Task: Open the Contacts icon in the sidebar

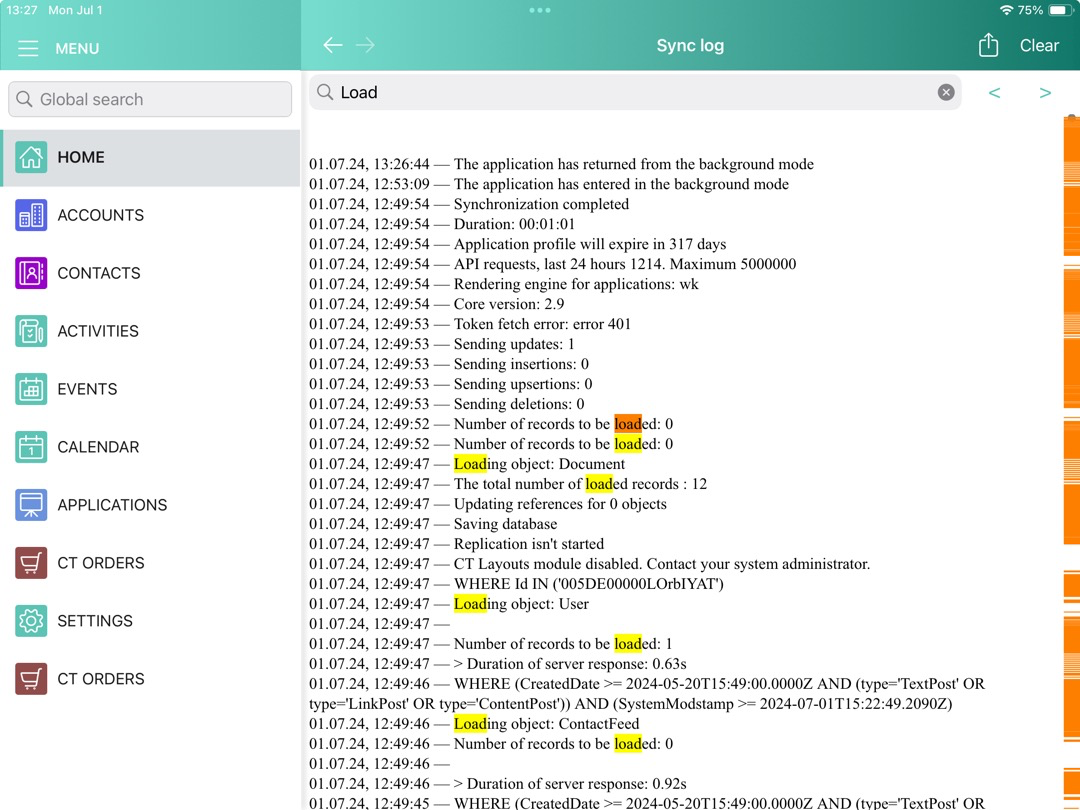Action: click(30, 273)
